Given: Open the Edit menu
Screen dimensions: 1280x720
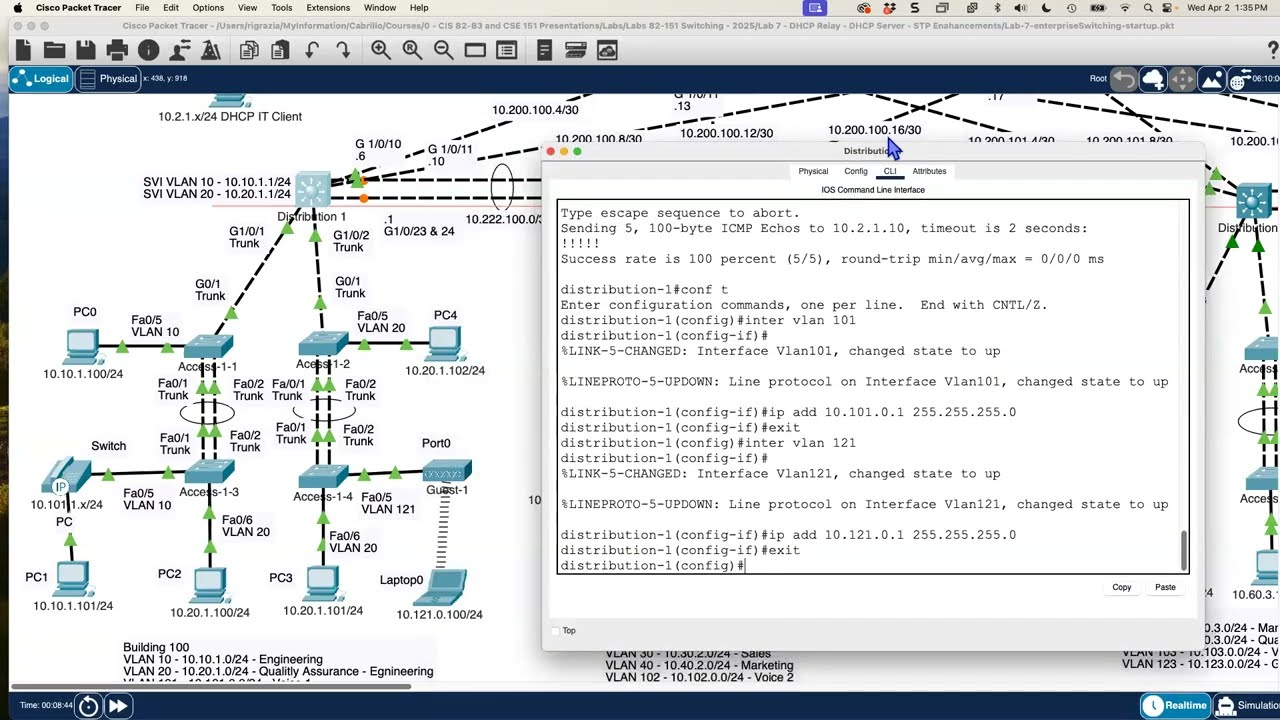Looking at the screenshot, I should click(x=171, y=7).
